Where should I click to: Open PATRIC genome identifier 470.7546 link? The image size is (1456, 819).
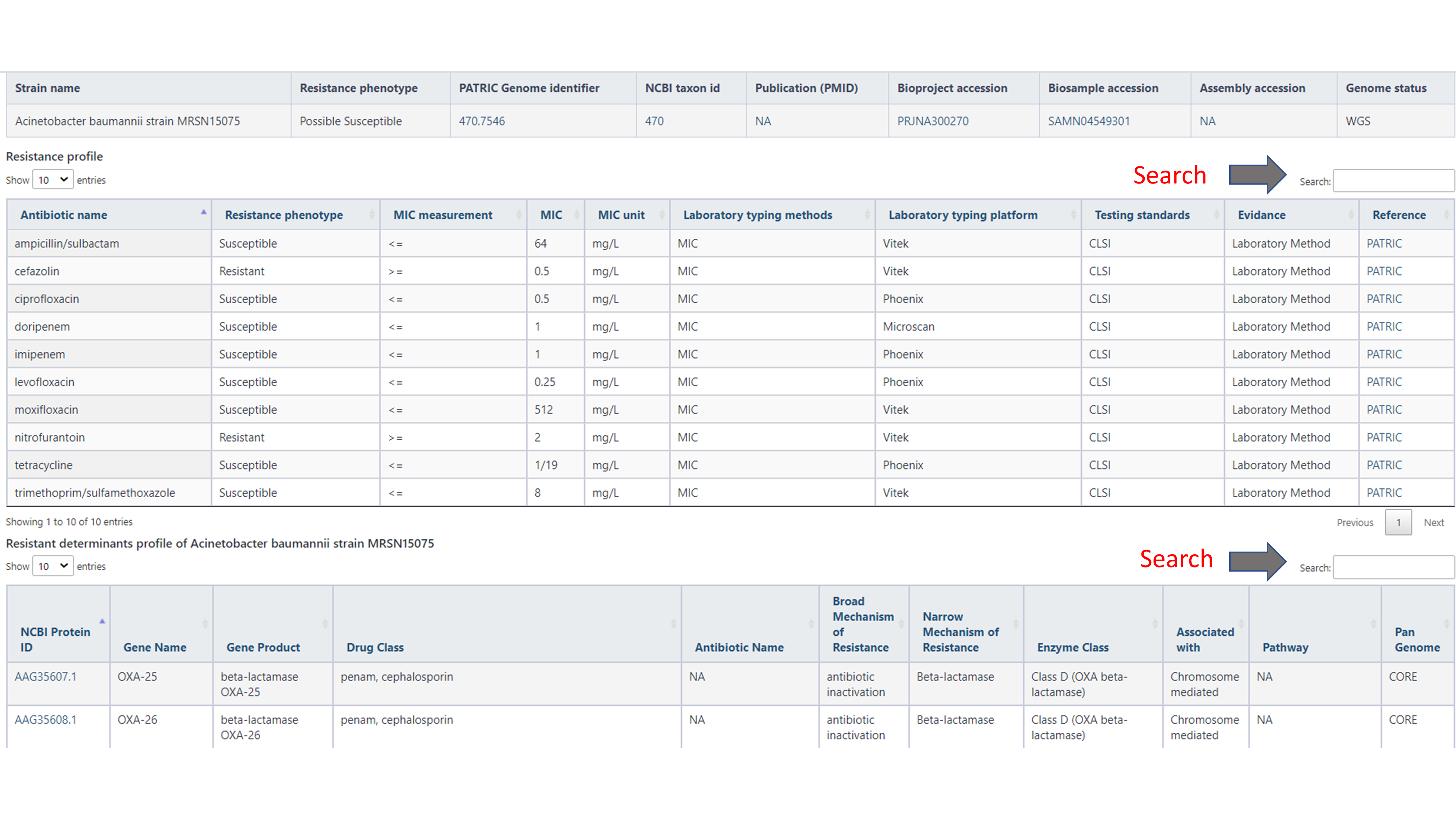point(482,121)
